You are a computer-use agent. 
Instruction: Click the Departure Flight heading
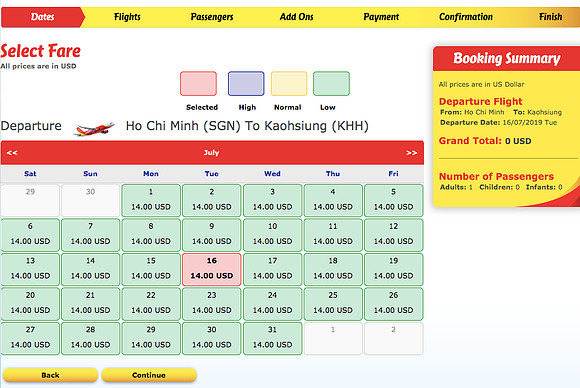(480, 101)
